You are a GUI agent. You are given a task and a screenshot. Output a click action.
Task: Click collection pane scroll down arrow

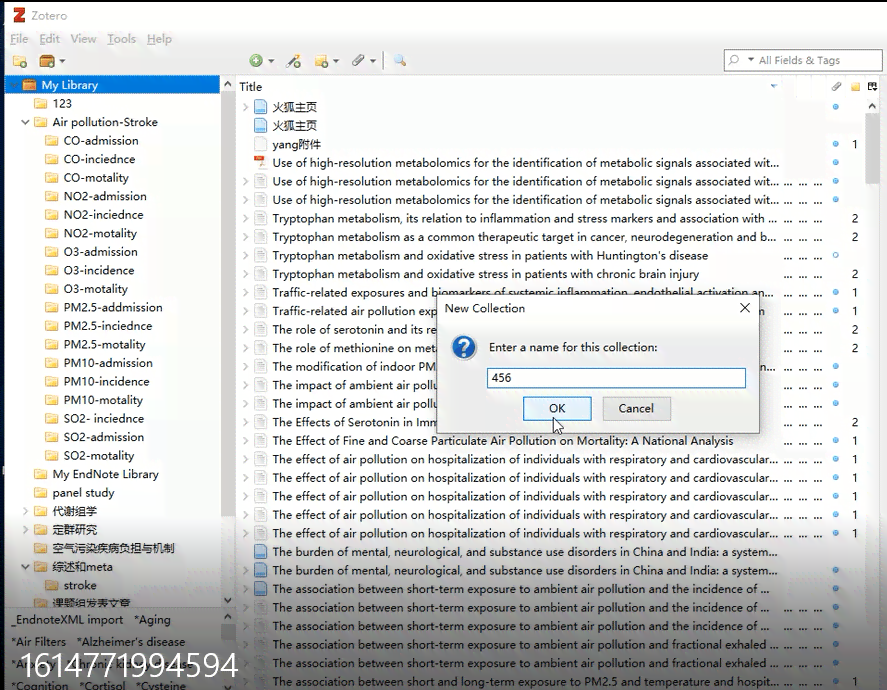click(227, 600)
